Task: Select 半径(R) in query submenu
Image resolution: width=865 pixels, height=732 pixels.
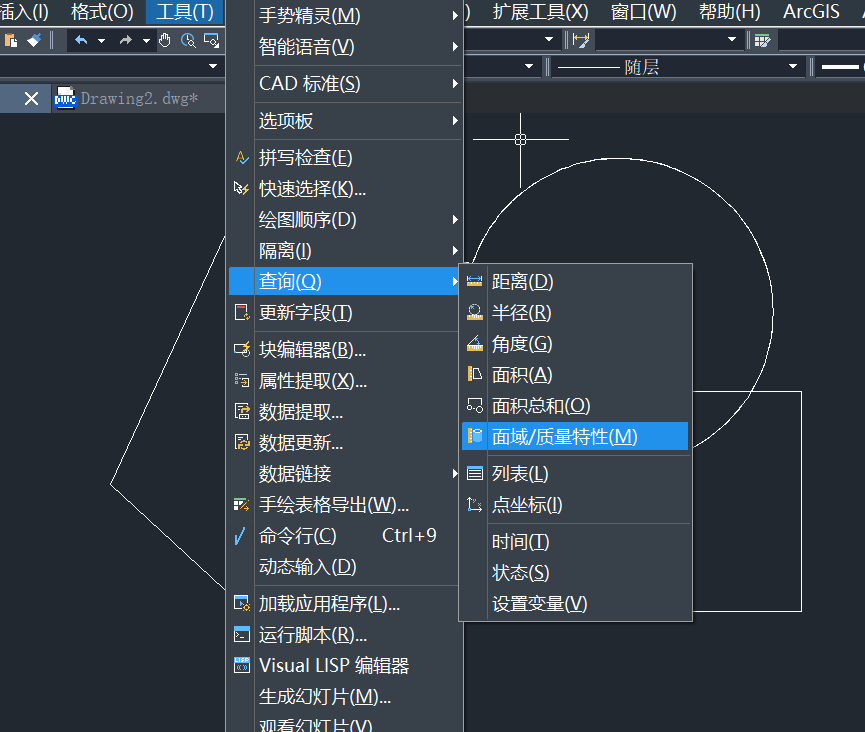Action: click(x=575, y=312)
